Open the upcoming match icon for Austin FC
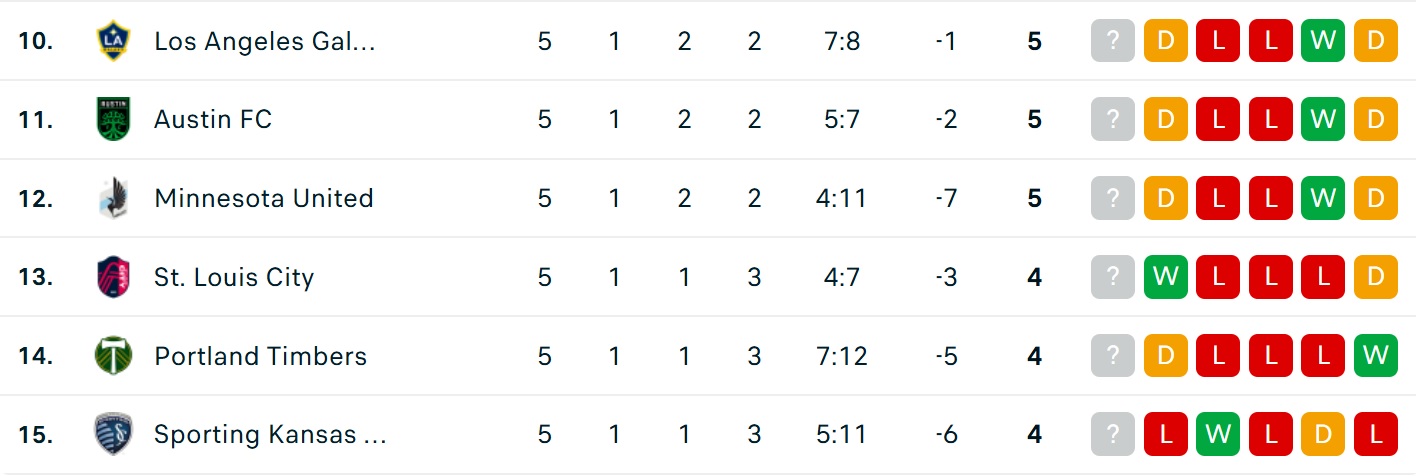Image resolution: width=1416 pixels, height=476 pixels. (1113, 119)
